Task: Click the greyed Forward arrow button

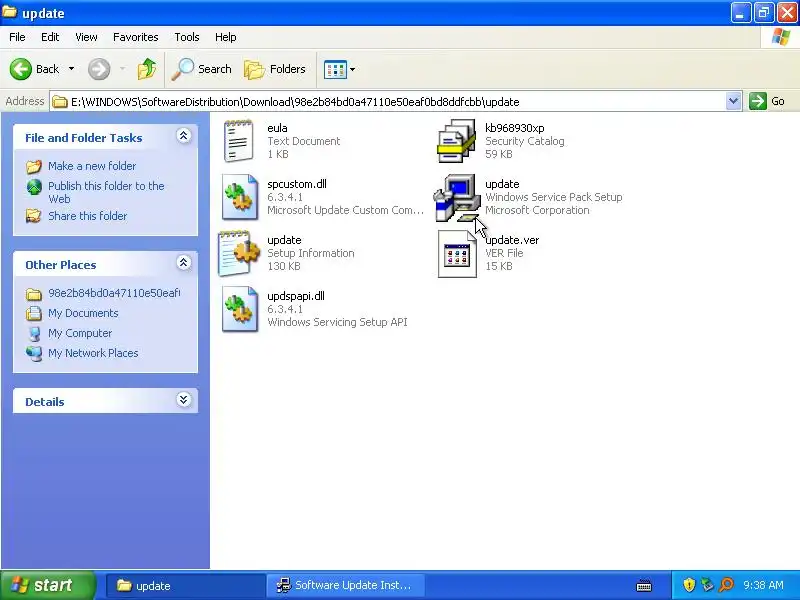Action: (99, 69)
